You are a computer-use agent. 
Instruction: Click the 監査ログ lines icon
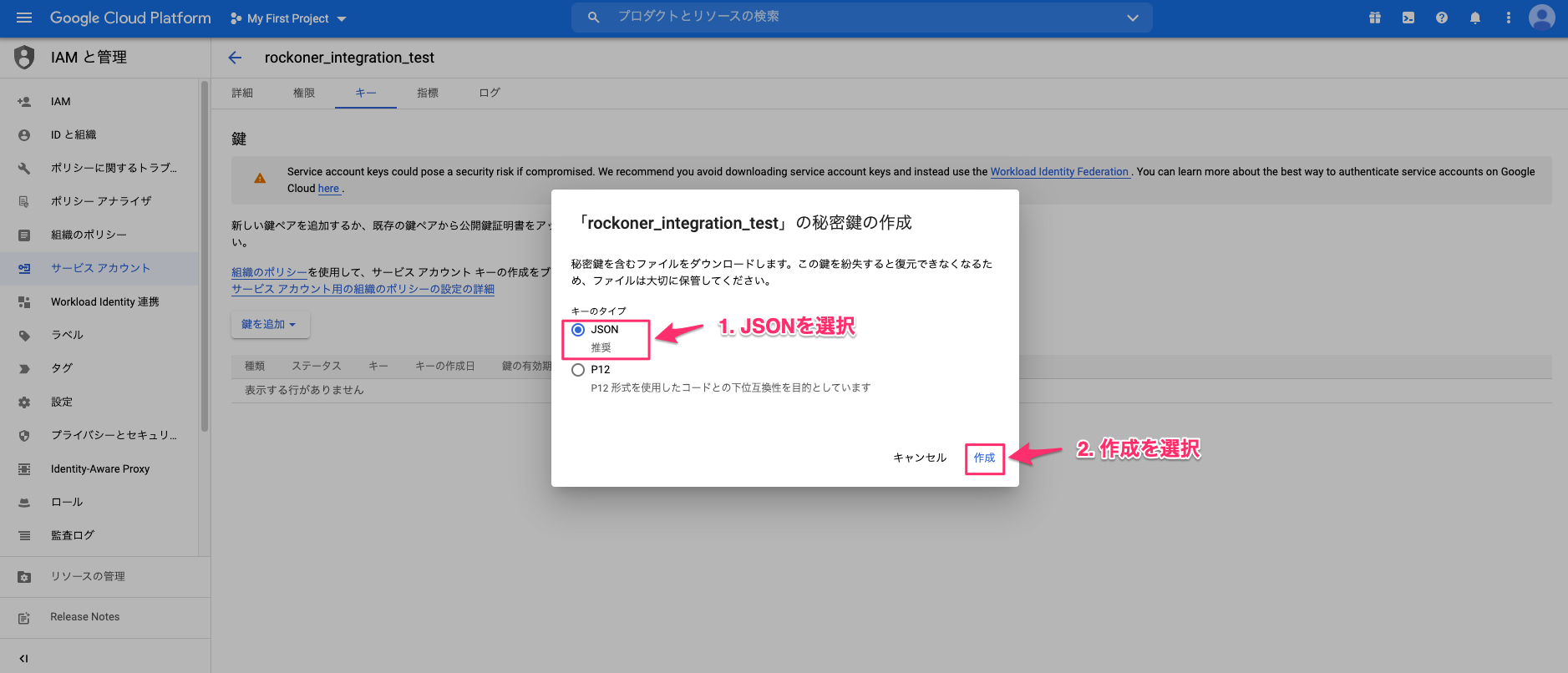(x=24, y=535)
